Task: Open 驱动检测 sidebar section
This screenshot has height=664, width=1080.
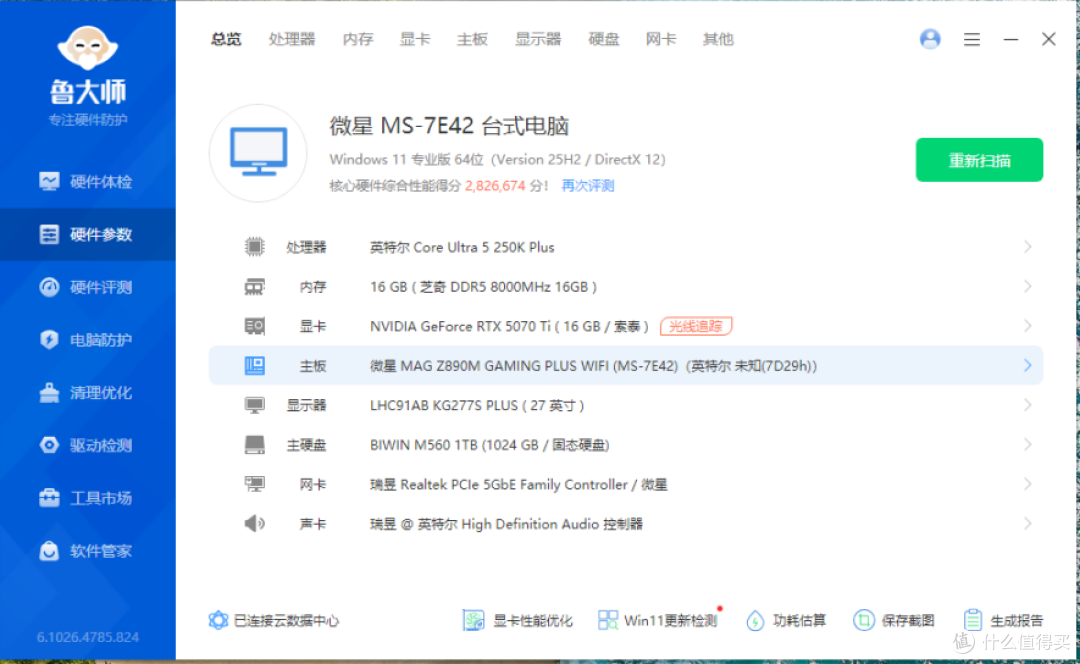Action: click(x=87, y=446)
